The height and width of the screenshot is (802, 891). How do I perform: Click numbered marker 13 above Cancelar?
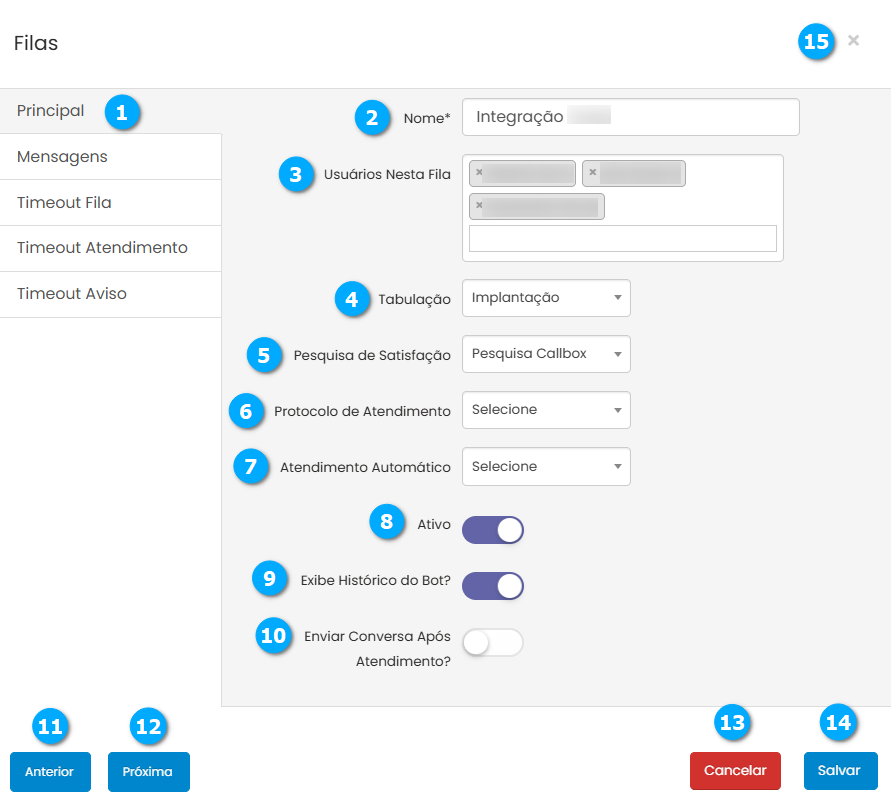[733, 723]
